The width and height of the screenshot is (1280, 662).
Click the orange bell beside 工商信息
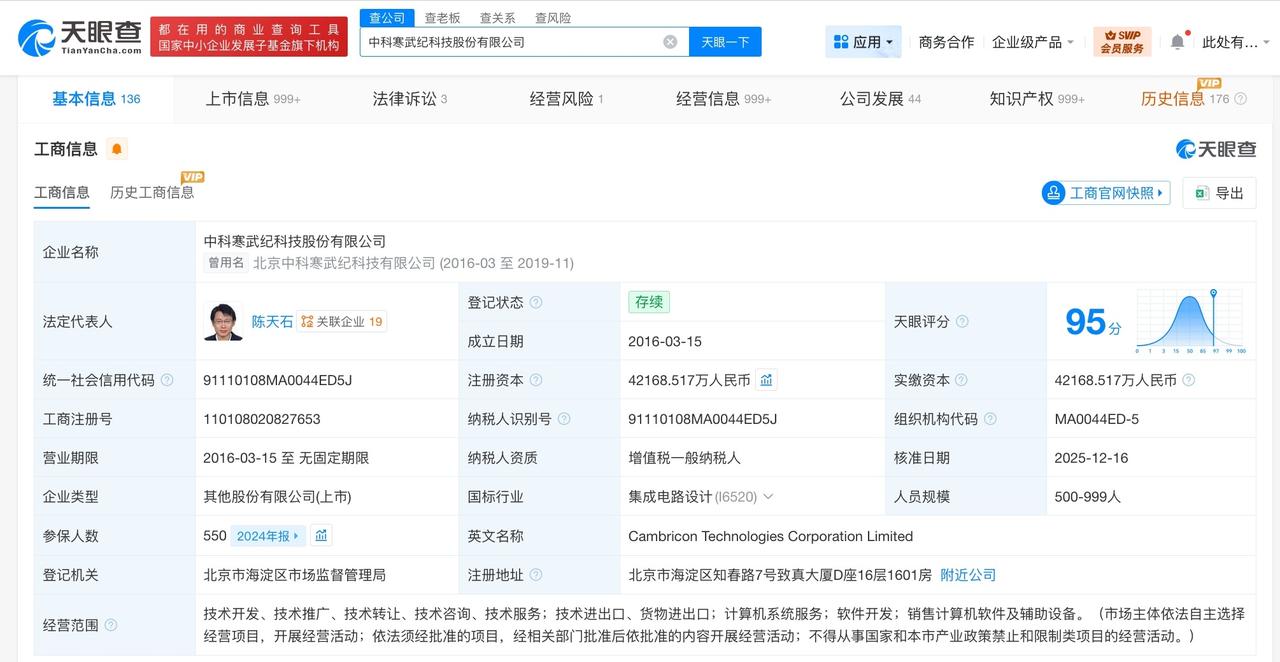(119, 147)
